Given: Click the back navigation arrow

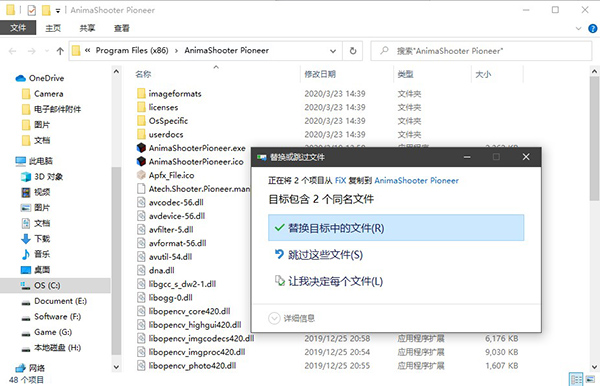Looking at the screenshot, I should 12,51.
